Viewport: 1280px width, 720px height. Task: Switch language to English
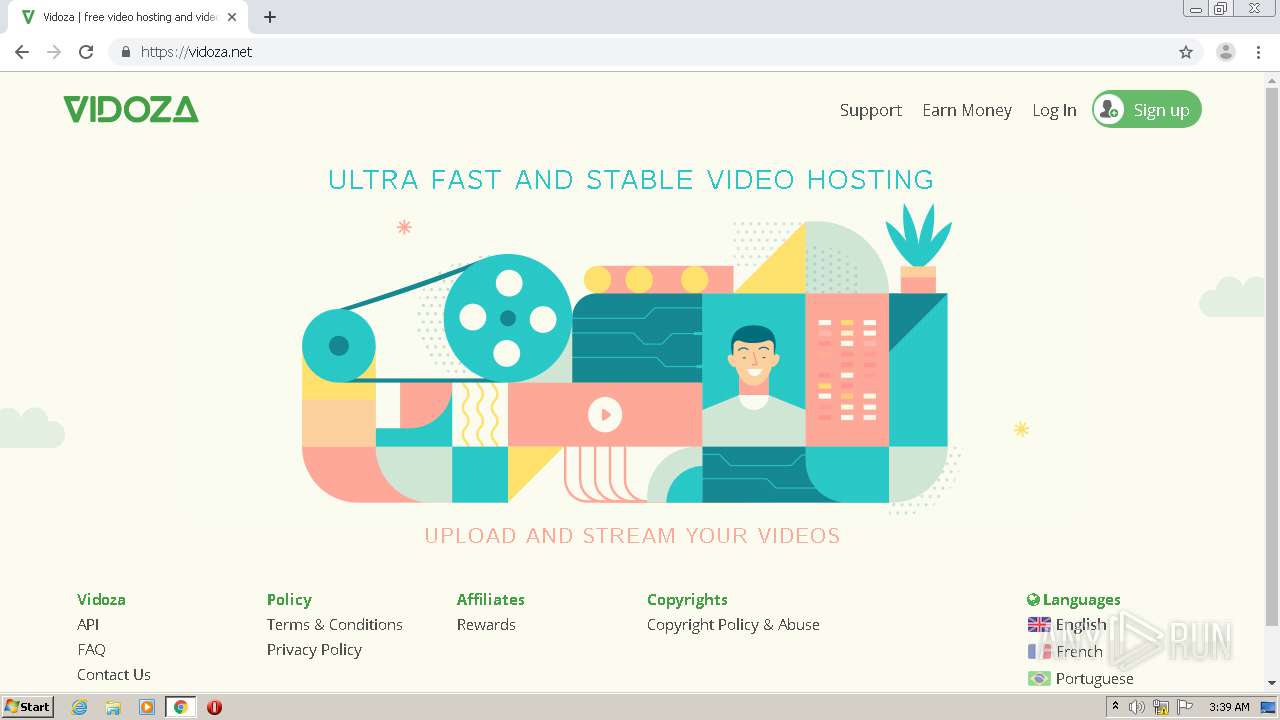coord(1081,625)
